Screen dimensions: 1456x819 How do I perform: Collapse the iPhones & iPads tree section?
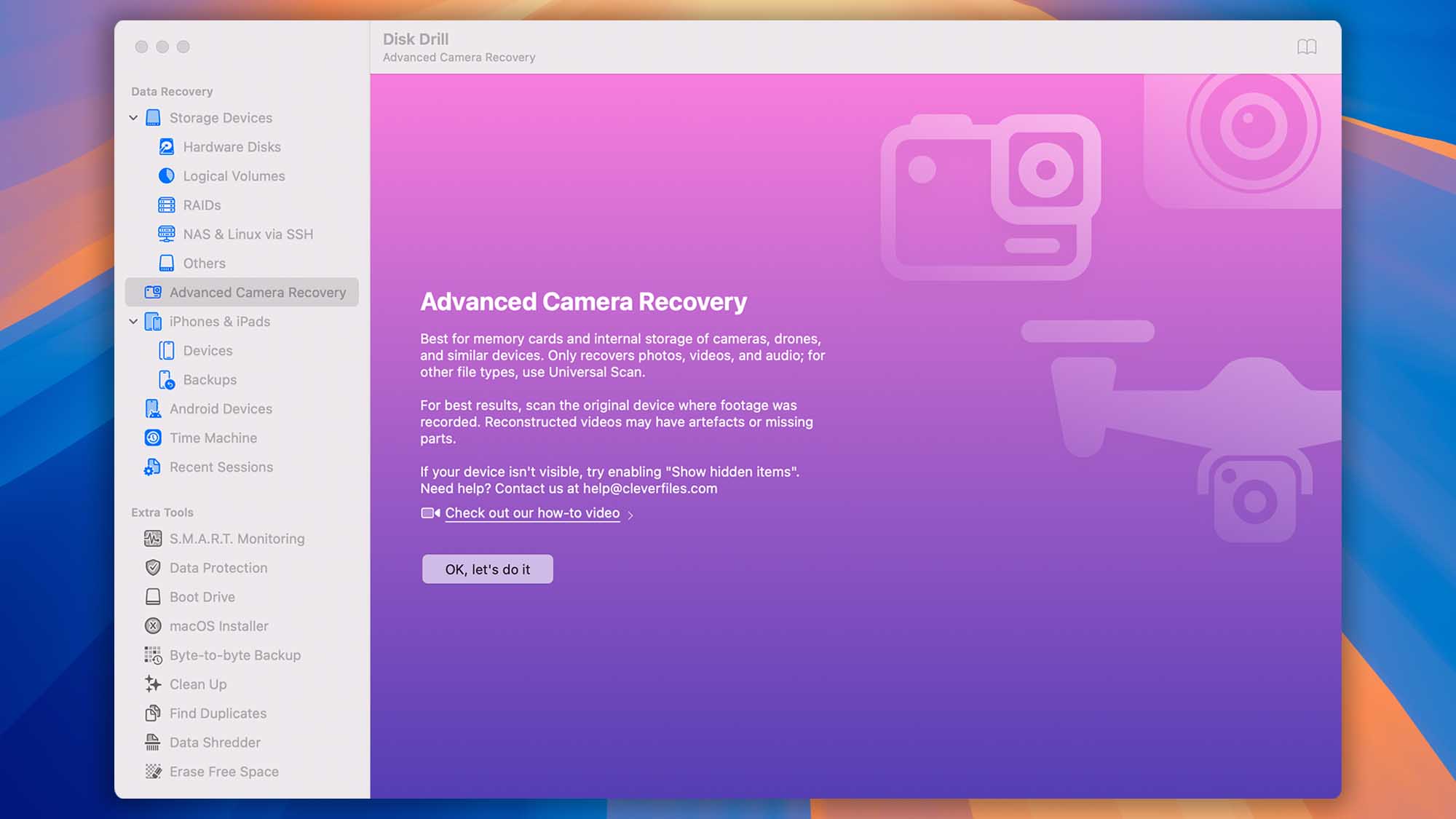(133, 322)
